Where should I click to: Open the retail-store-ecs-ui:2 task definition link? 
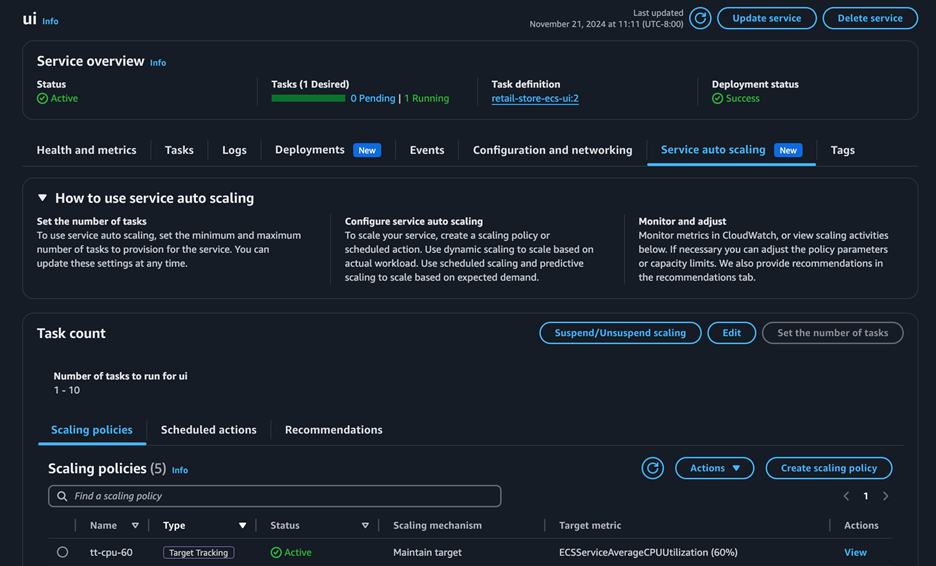click(535, 99)
